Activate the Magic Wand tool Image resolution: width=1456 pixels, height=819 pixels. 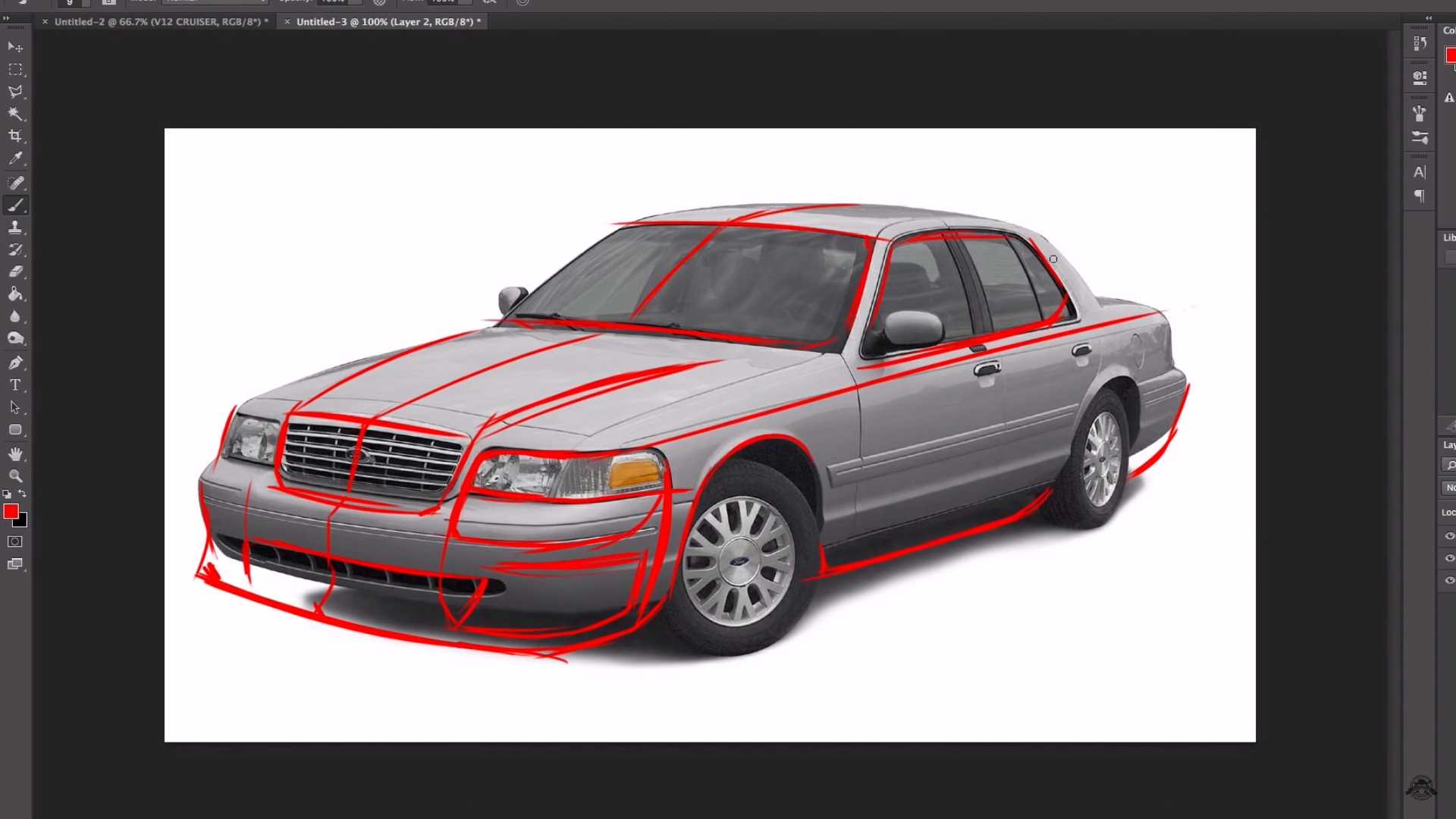click(15, 114)
